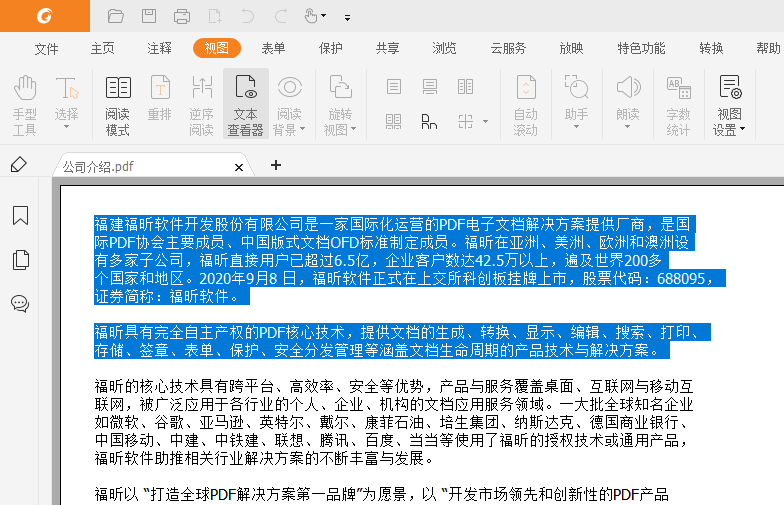
Task: Click the line starting 福昕以 “打造全球PDF
Action: (x=382, y=494)
